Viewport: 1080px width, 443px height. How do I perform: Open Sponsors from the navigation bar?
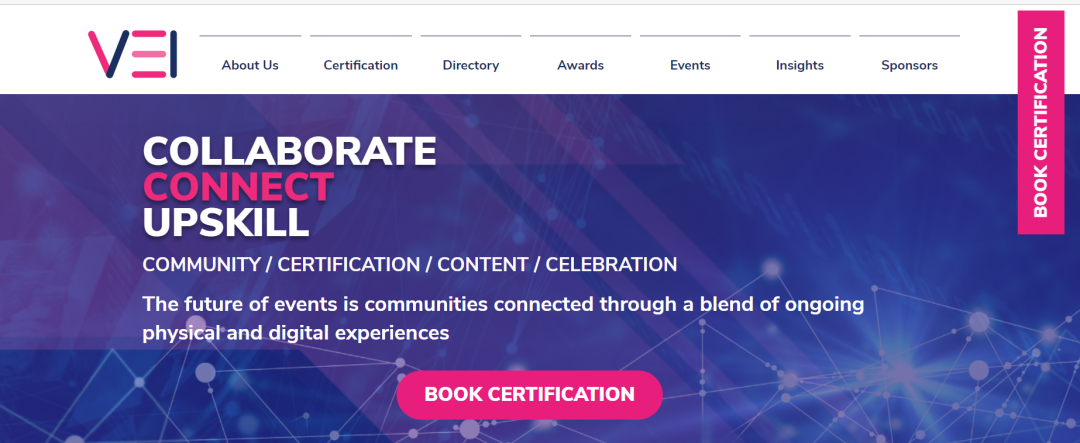pos(909,65)
